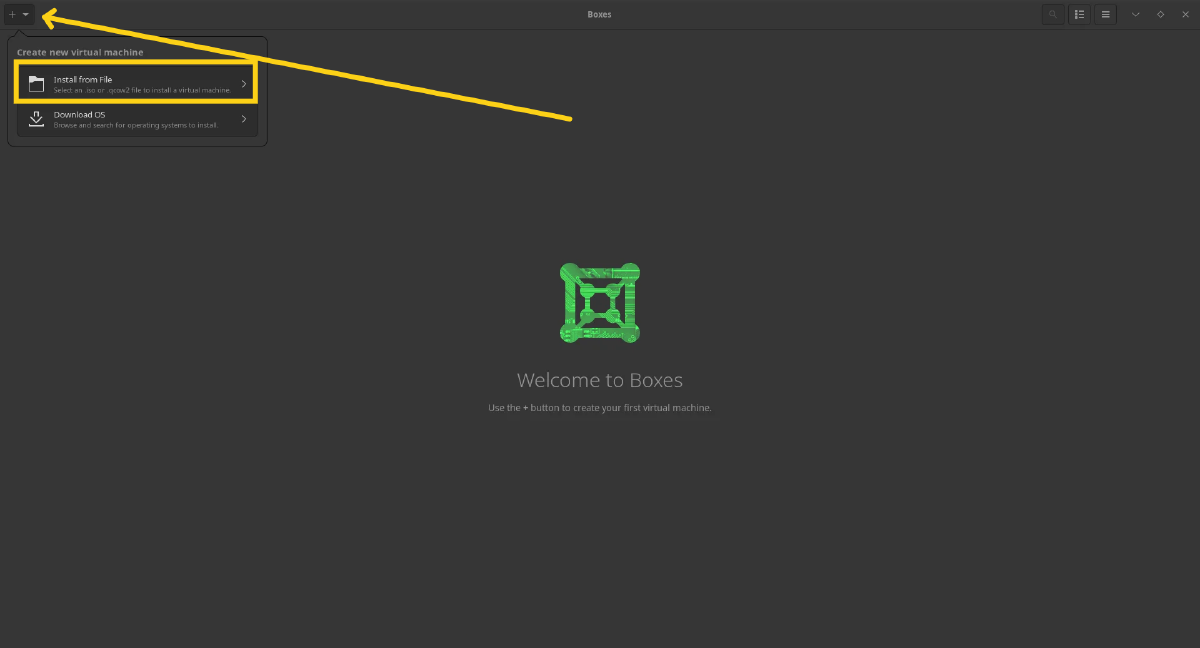
Task: Minimize the Boxes window
Action: coord(1135,15)
